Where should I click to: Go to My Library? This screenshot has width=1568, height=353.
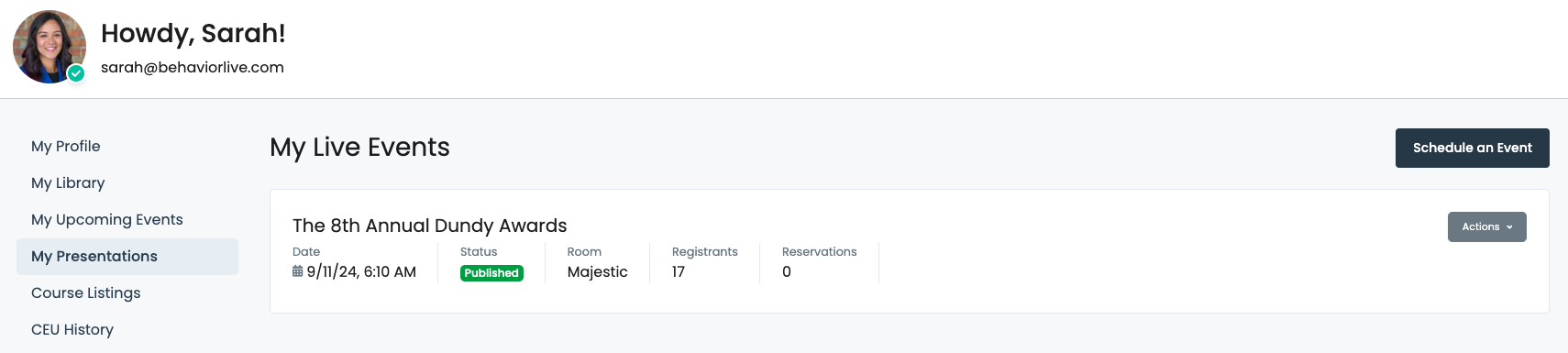[68, 183]
